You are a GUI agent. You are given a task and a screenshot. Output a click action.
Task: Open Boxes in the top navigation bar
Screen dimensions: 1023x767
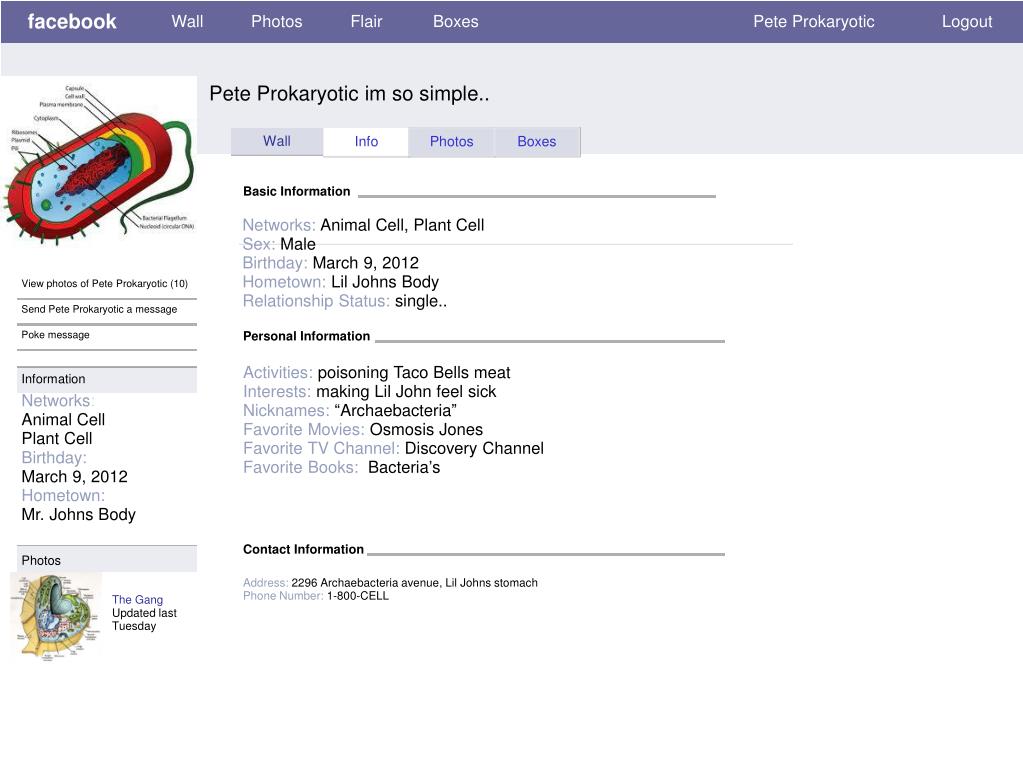pyautogui.click(x=455, y=22)
